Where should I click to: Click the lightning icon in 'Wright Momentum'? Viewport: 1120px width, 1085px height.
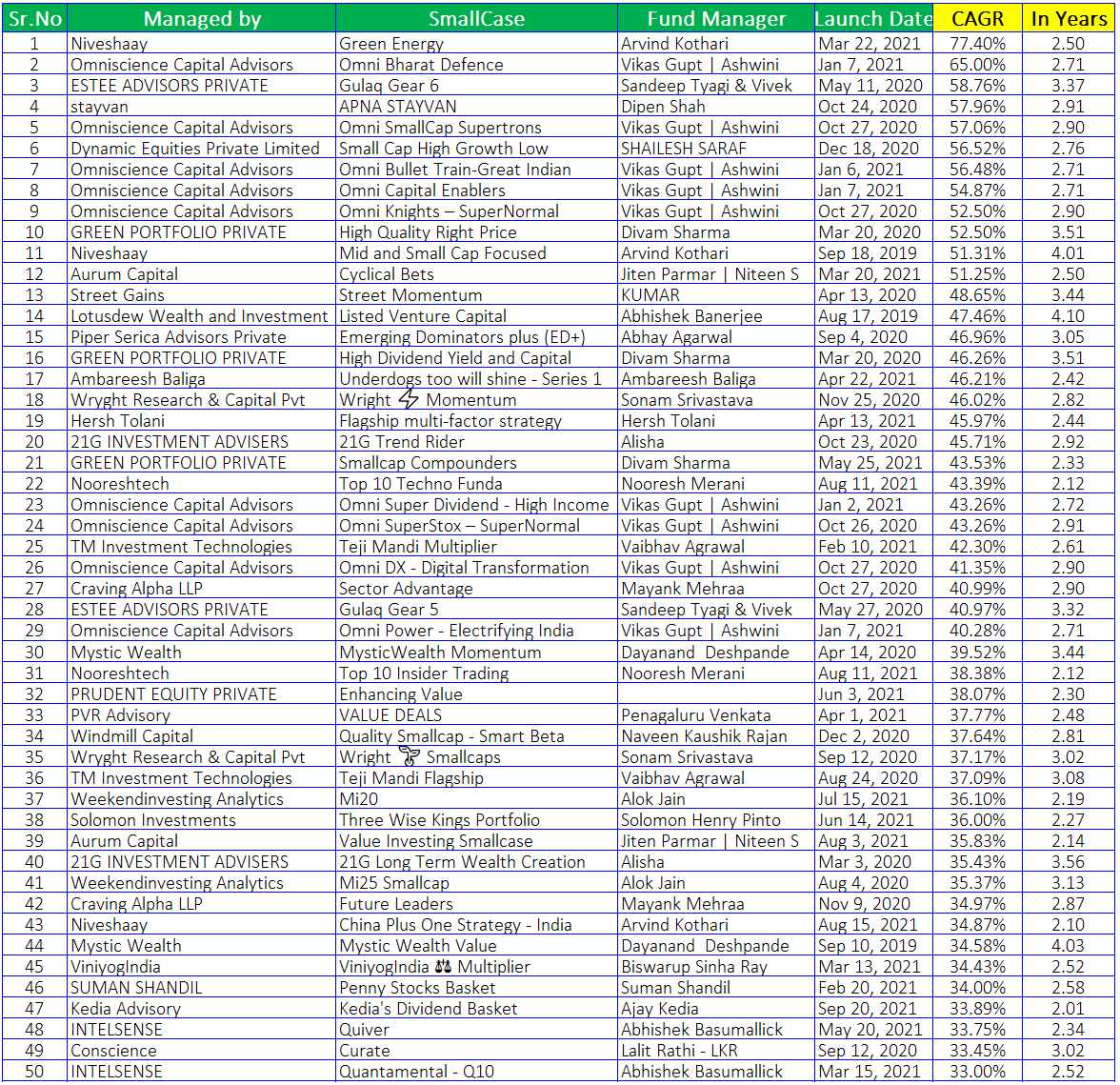pos(408,398)
